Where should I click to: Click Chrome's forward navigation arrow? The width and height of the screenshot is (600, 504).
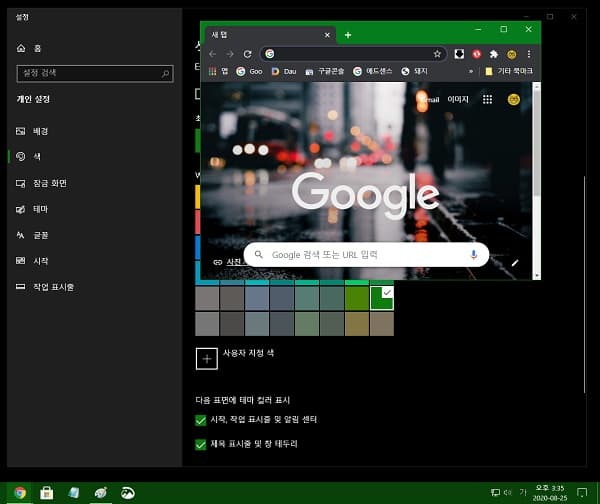230,54
